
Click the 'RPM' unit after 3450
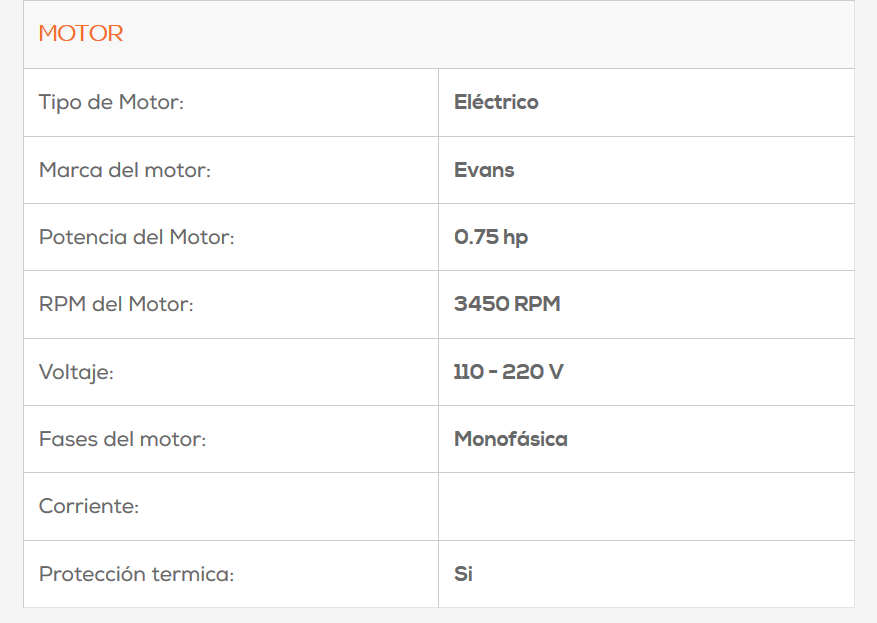(x=538, y=305)
